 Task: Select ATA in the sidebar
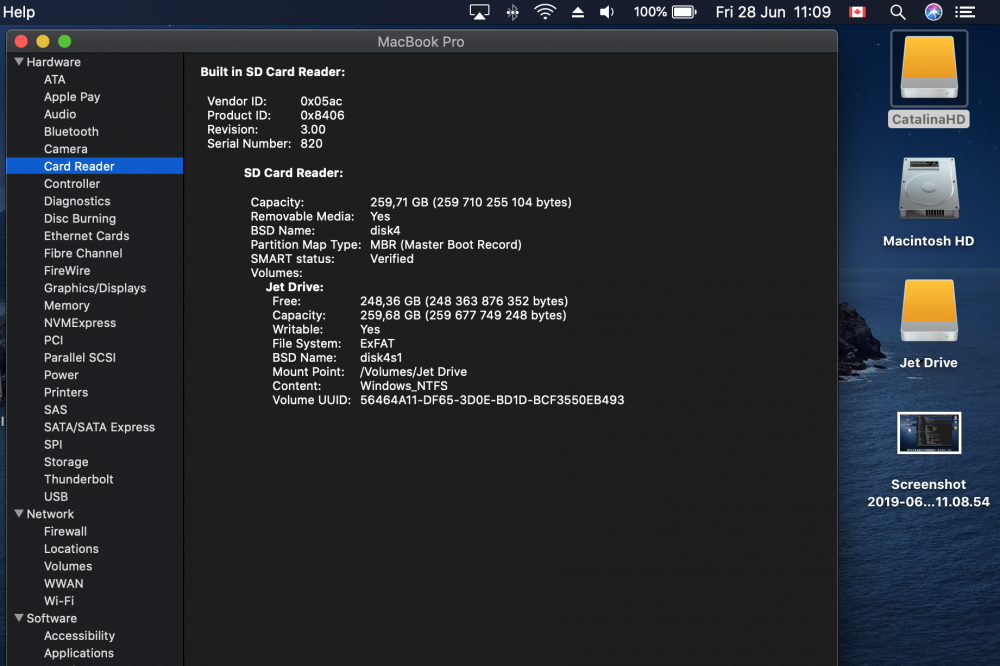pyautogui.click(x=55, y=80)
